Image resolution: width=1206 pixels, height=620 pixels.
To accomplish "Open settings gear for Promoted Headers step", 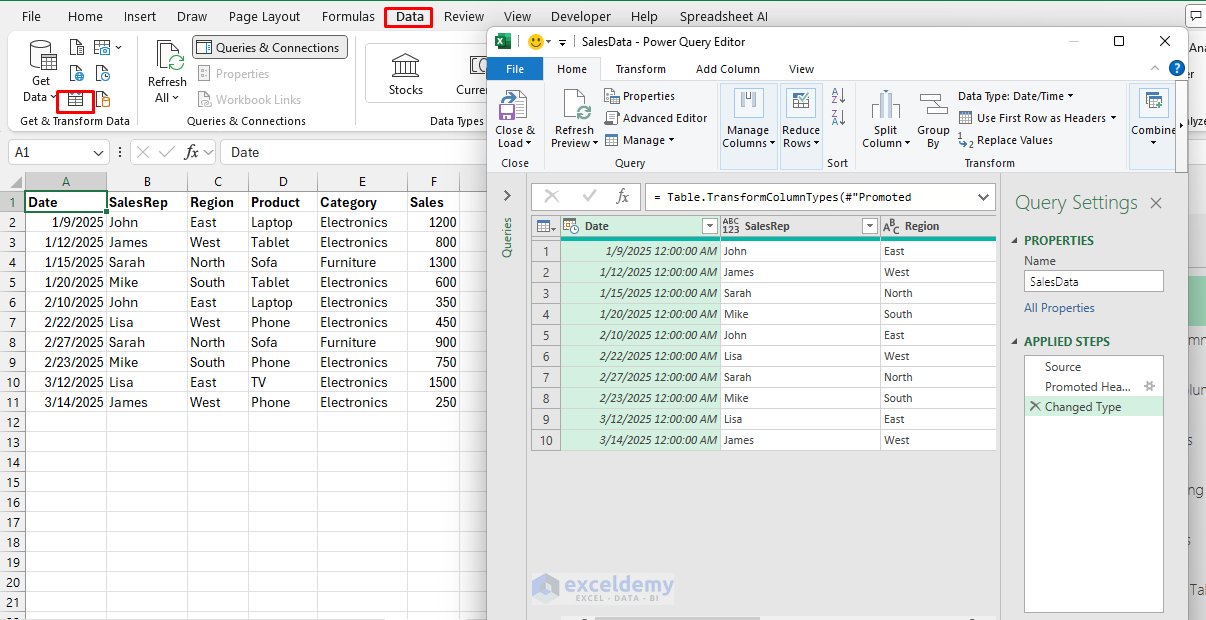I will [1149, 386].
